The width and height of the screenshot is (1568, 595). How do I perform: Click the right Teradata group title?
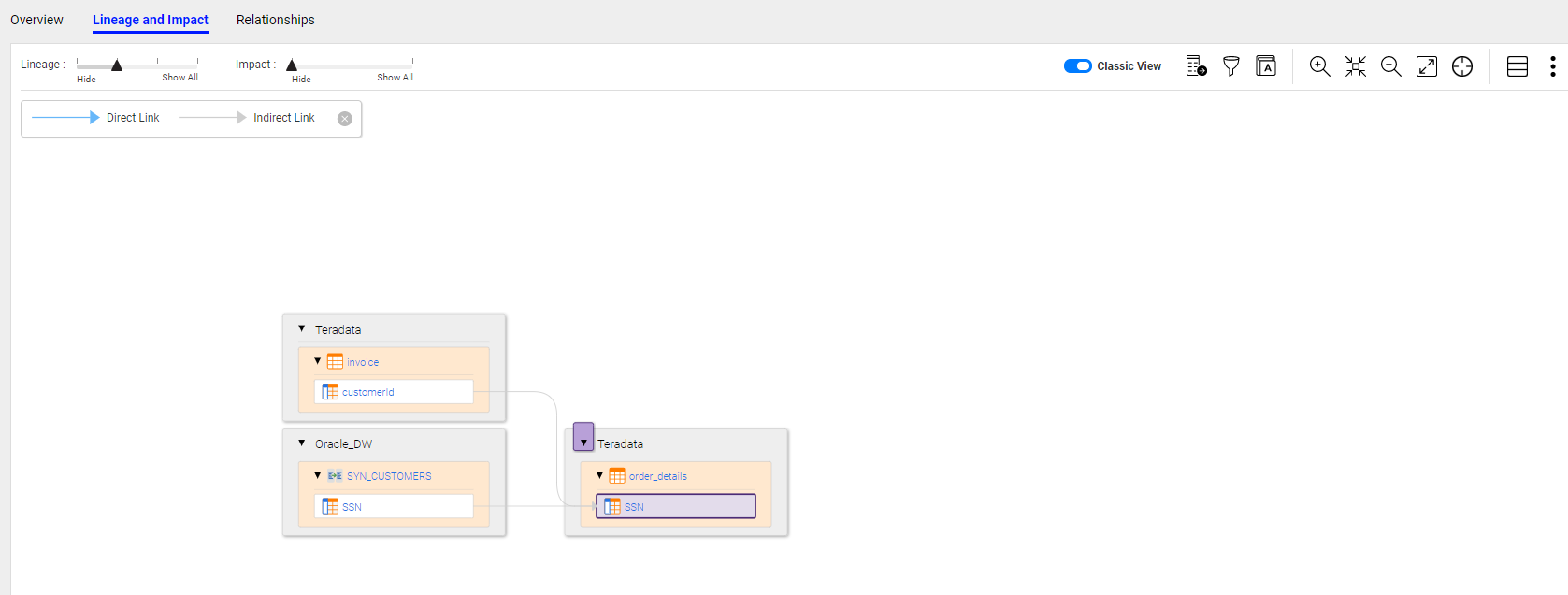pos(620,444)
